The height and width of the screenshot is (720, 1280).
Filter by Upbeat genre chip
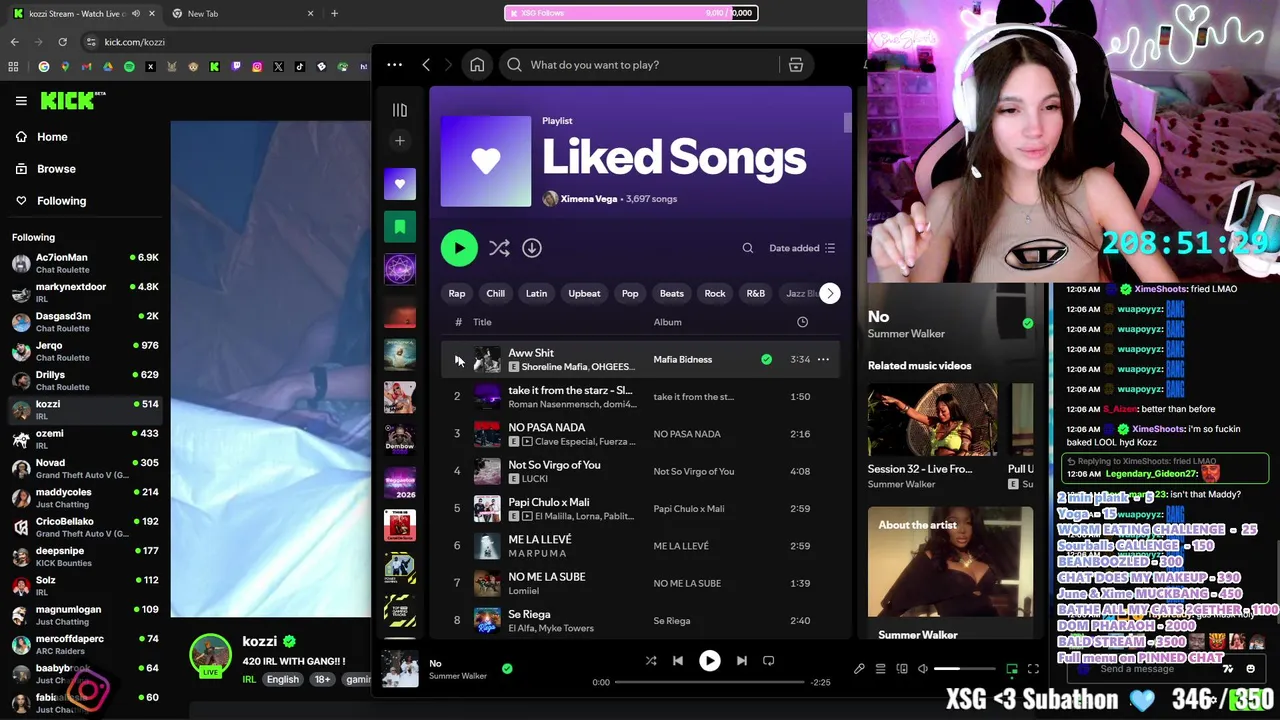pos(585,293)
